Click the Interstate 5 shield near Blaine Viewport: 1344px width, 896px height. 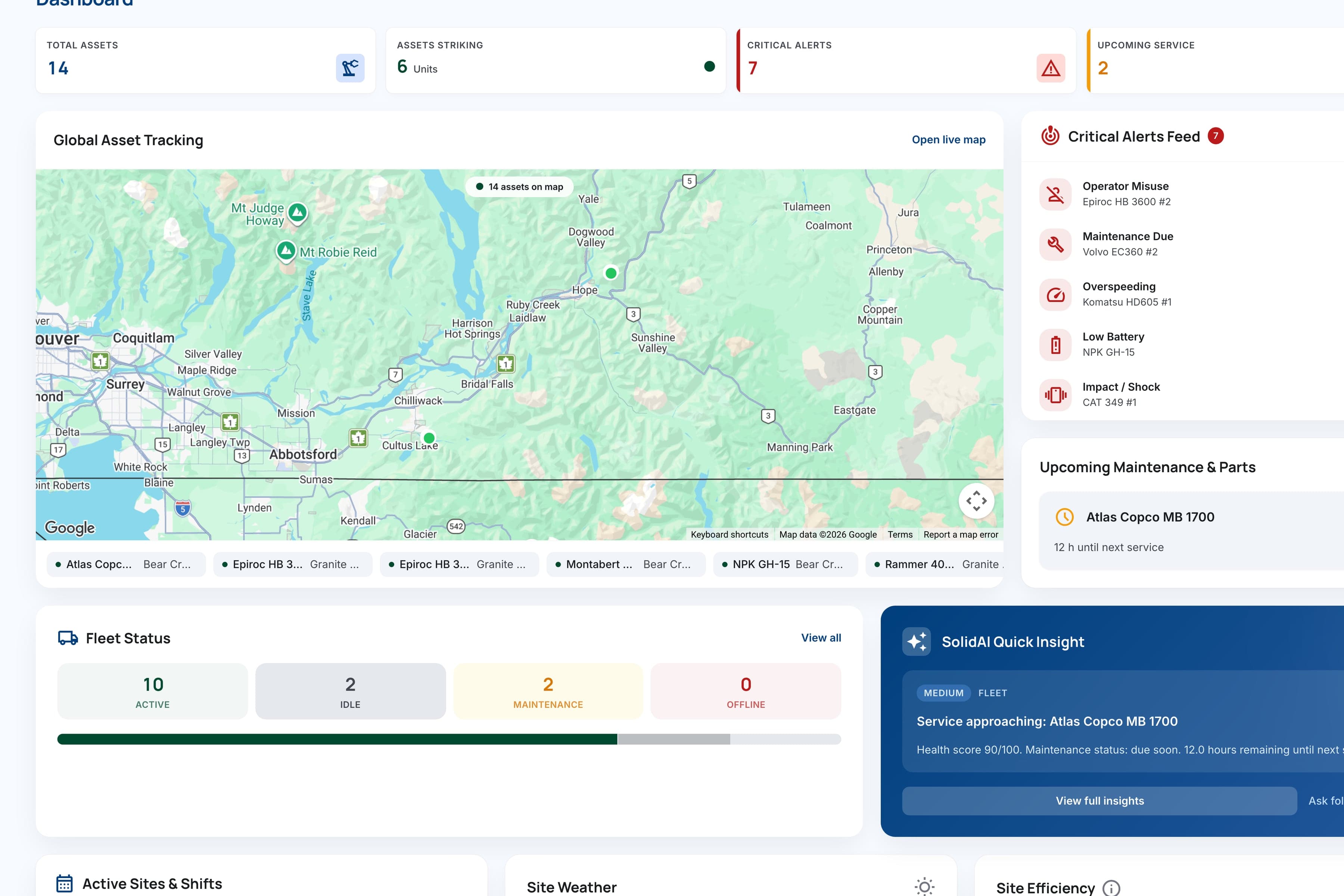[182, 508]
